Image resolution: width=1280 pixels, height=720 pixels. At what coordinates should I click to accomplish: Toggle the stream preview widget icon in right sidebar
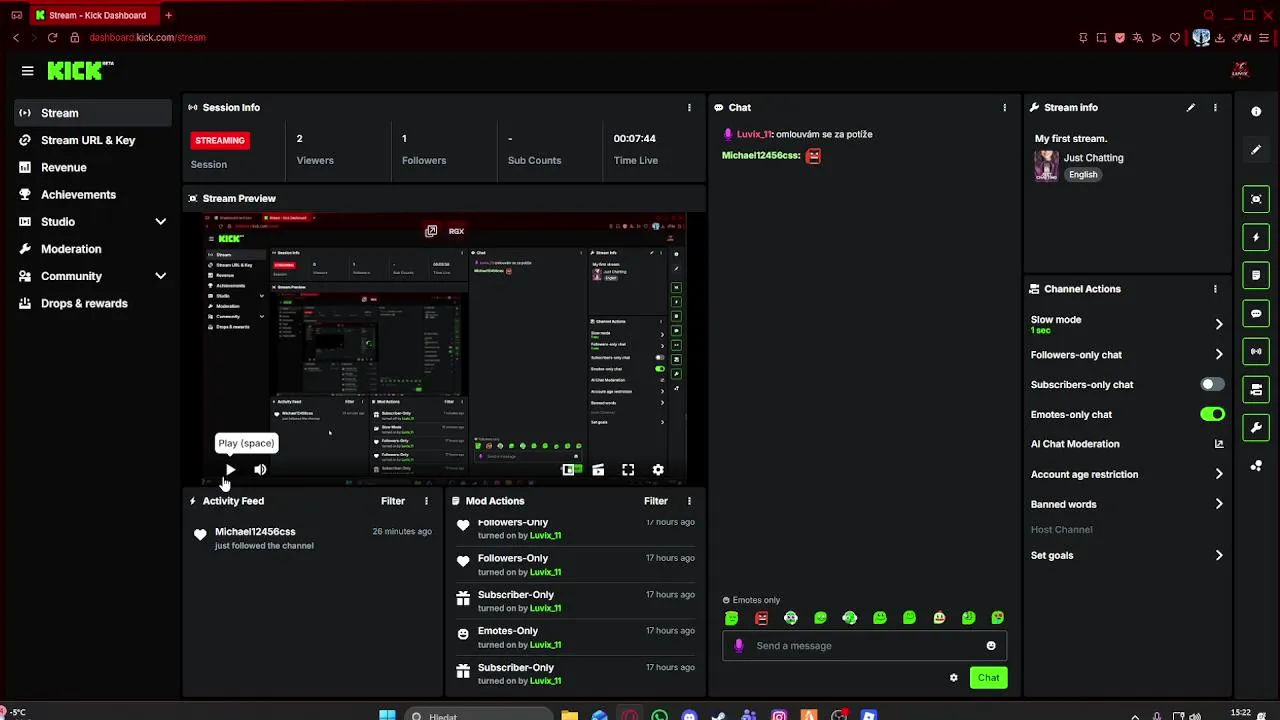pos(1256,199)
